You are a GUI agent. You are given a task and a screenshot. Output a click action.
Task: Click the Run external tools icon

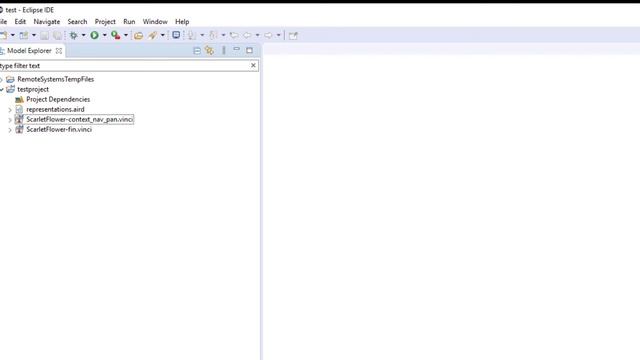click(x=116, y=36)
